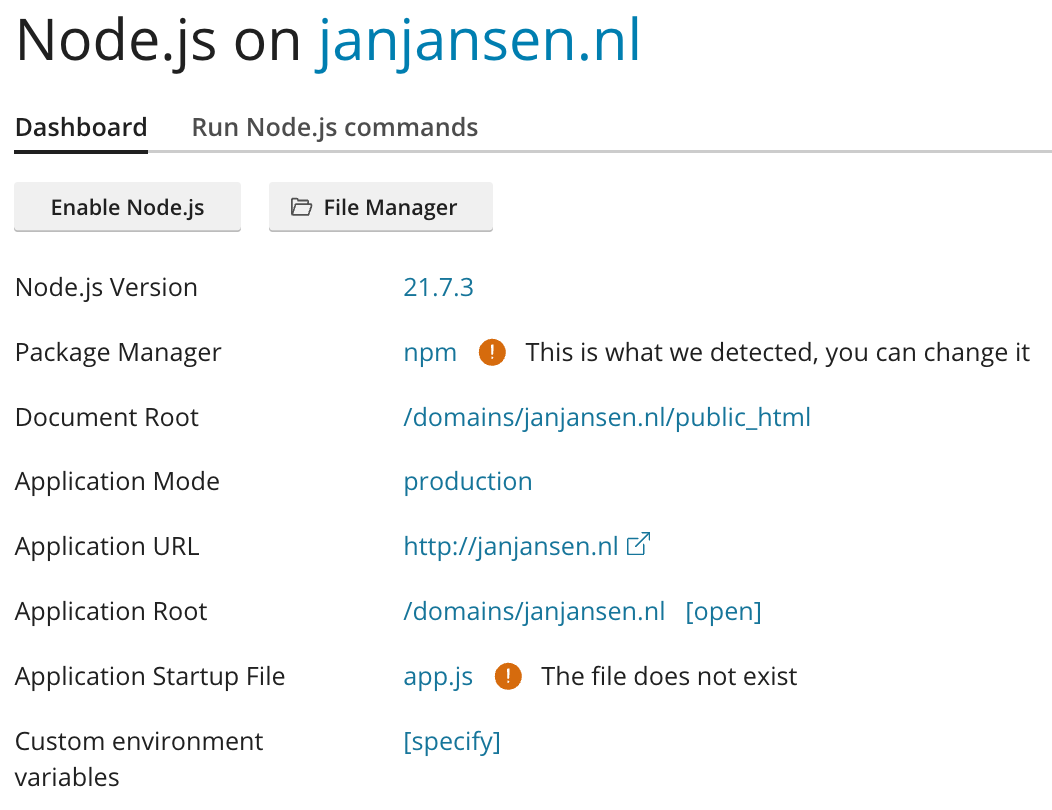The image size is (1052, 810).
Task: Click the folder icon on File Manager button
Action: click(301, 207)
